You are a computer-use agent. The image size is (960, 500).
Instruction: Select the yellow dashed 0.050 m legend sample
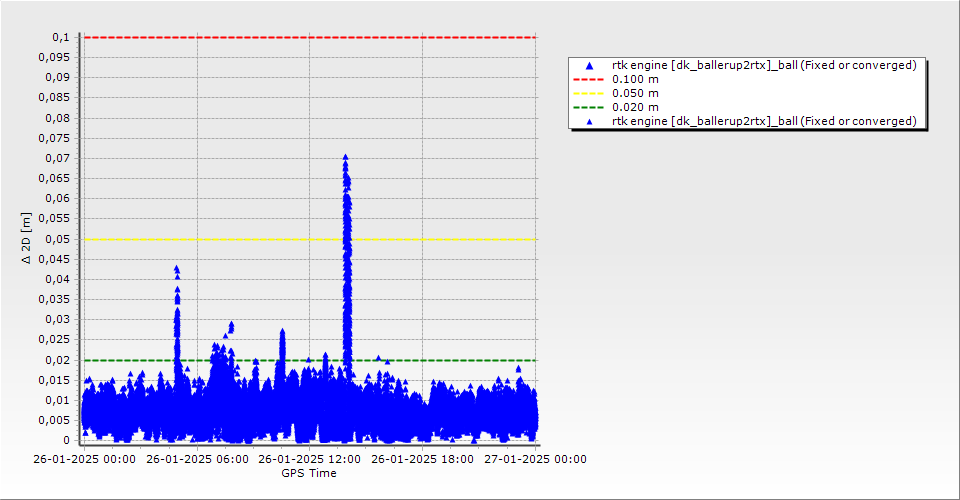click(589, 94)
